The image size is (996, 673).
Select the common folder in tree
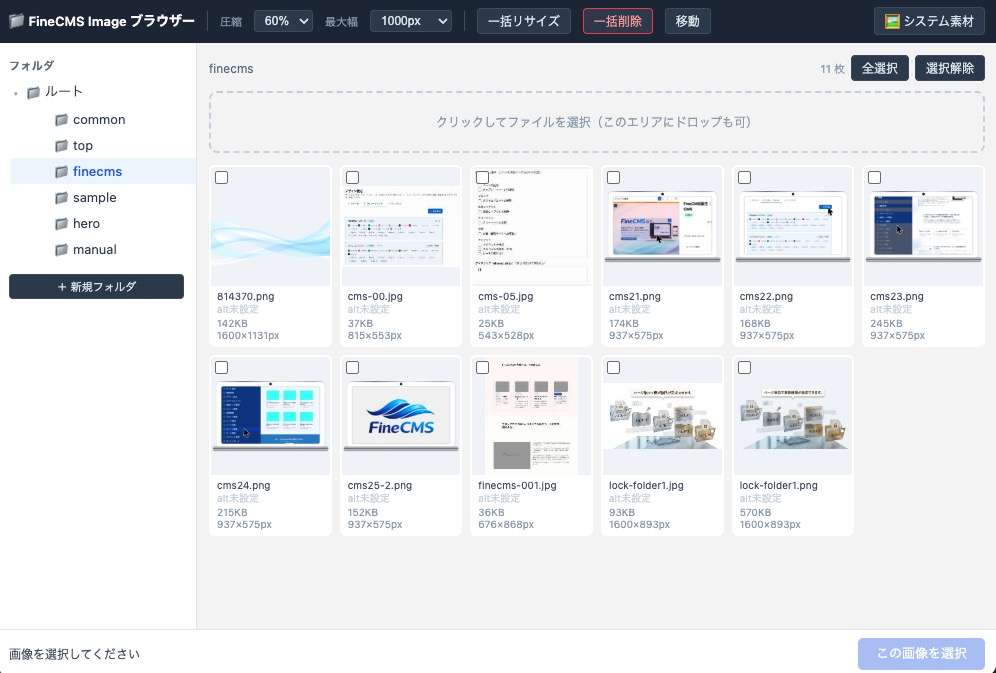(103, 120)
